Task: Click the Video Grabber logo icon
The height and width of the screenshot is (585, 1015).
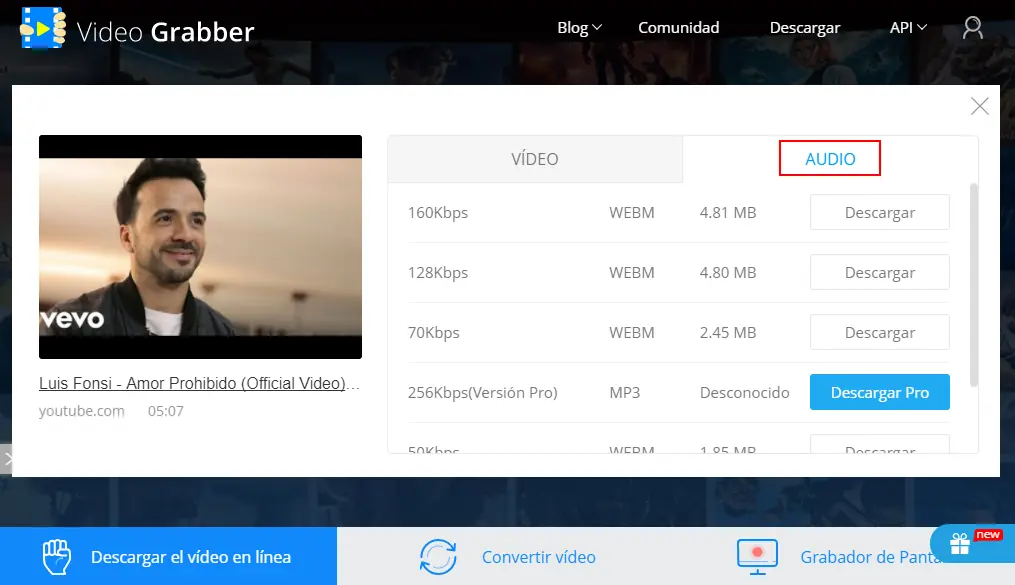Action: coord(43,28)
